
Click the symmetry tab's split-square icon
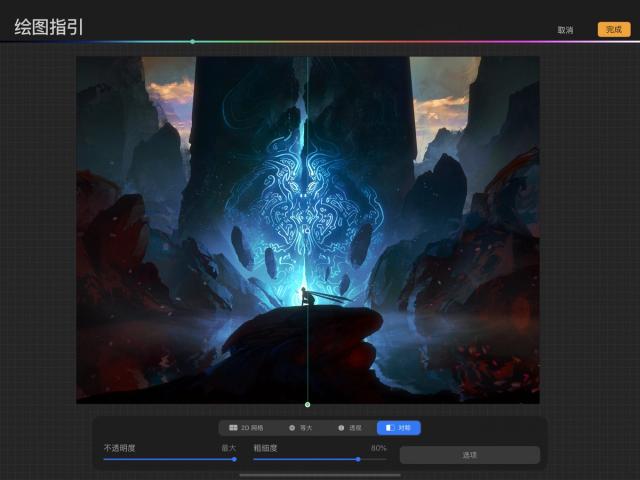(x=390, y=428)
